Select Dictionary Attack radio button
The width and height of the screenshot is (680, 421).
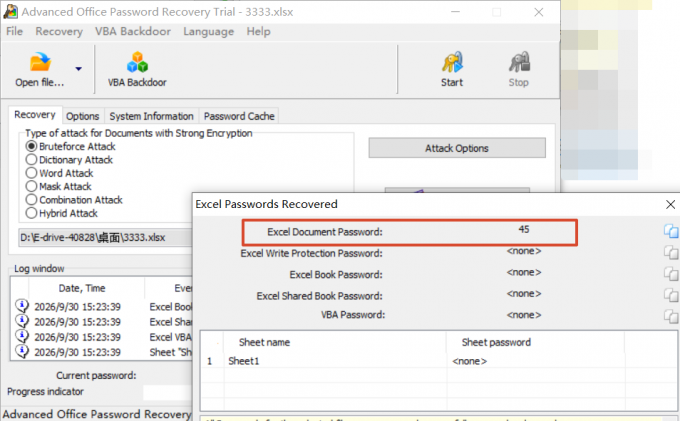pyautogui.click(x=31, y=160)
